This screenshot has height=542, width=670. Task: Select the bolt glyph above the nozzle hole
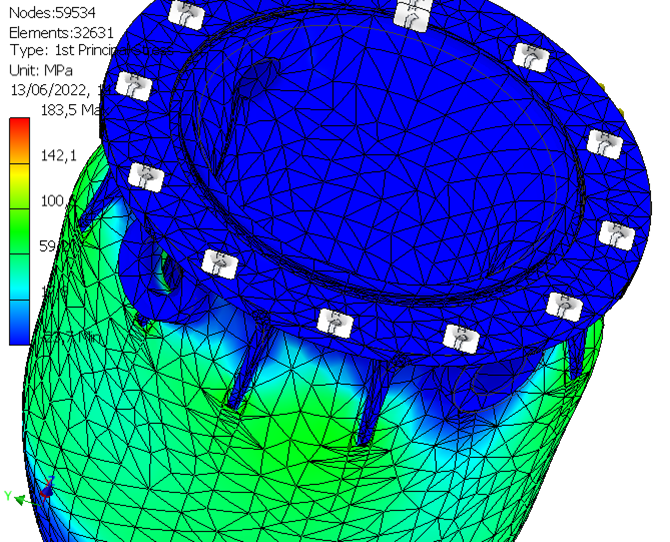point(217,263)
